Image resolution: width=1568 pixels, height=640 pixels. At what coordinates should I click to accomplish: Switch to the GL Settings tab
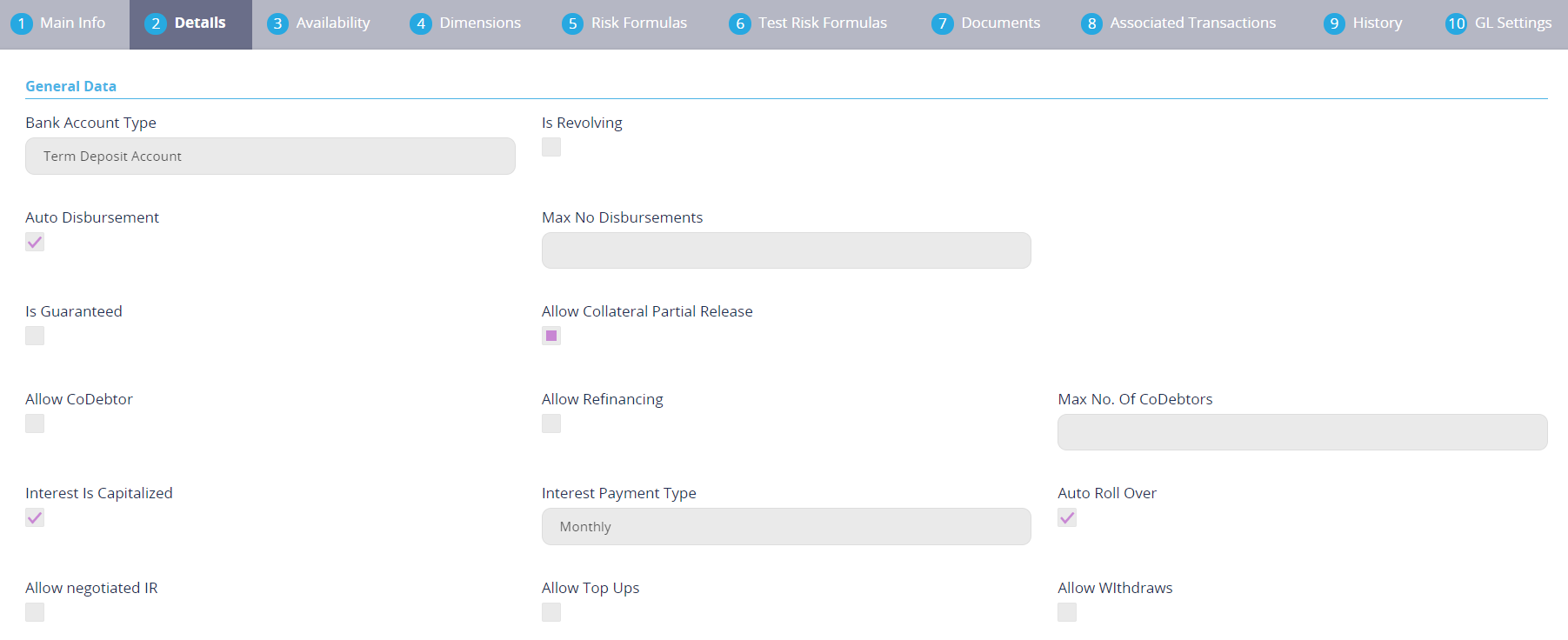point(1498,23)
